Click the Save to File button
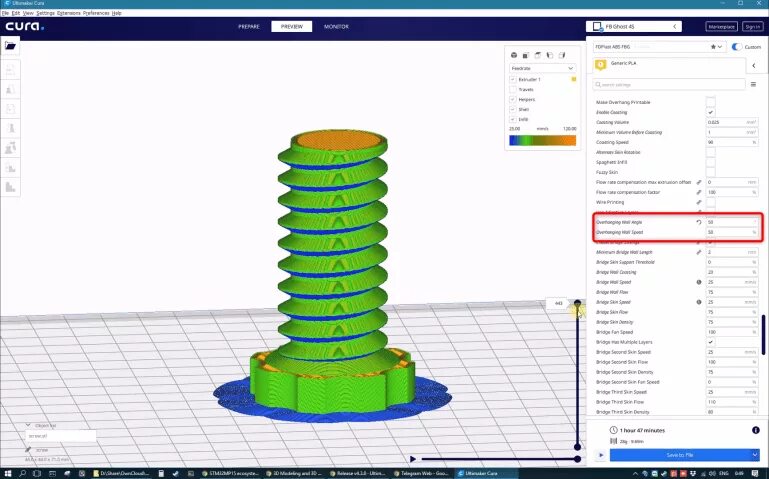The height and width of the screenshot is (479, 769). point(680,455)
